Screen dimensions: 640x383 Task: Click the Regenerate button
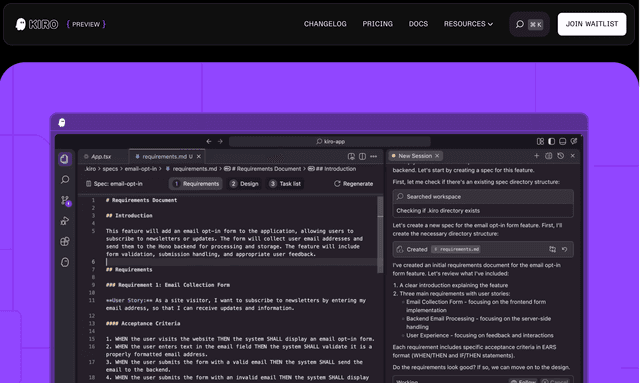353,184
